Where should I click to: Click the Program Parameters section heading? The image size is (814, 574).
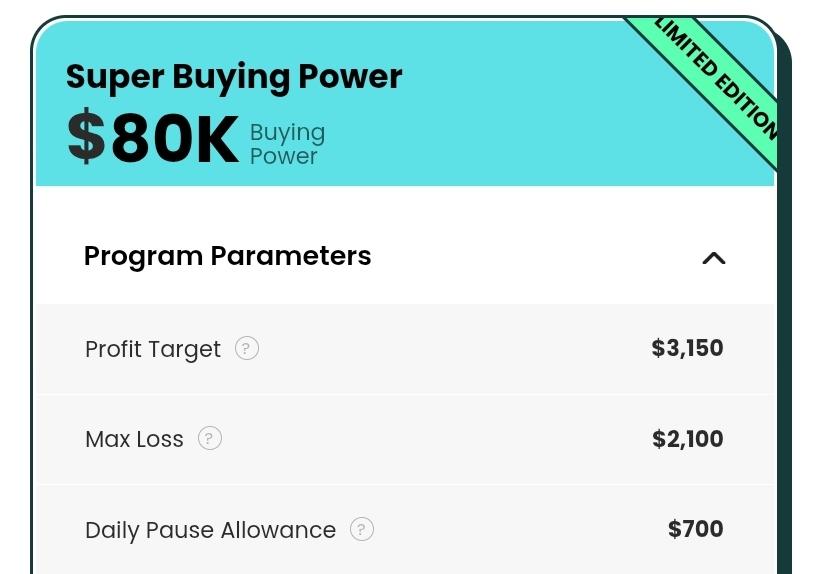(227, 256)
